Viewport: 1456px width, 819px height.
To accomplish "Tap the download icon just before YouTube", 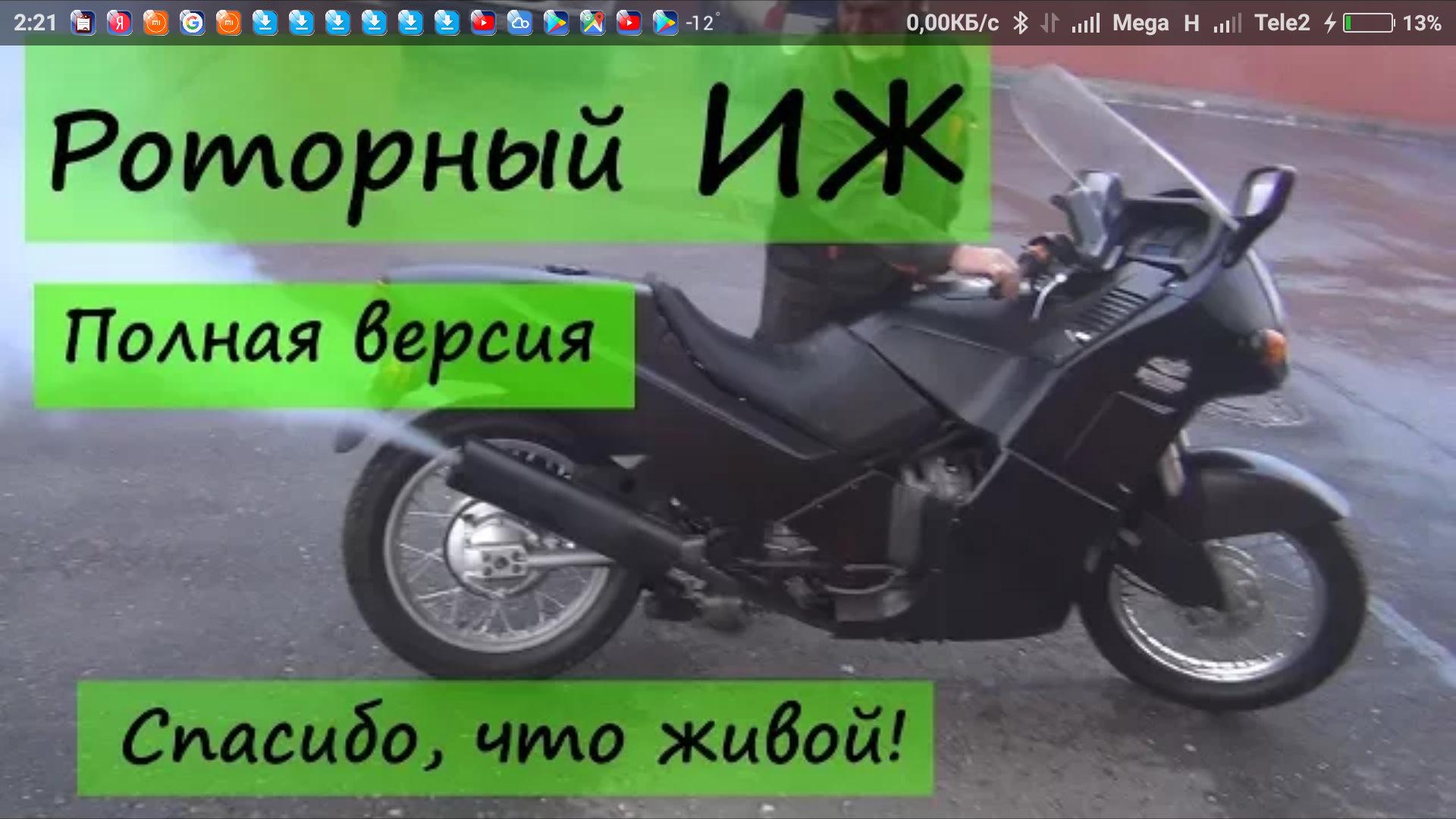I will pos(447,24).
